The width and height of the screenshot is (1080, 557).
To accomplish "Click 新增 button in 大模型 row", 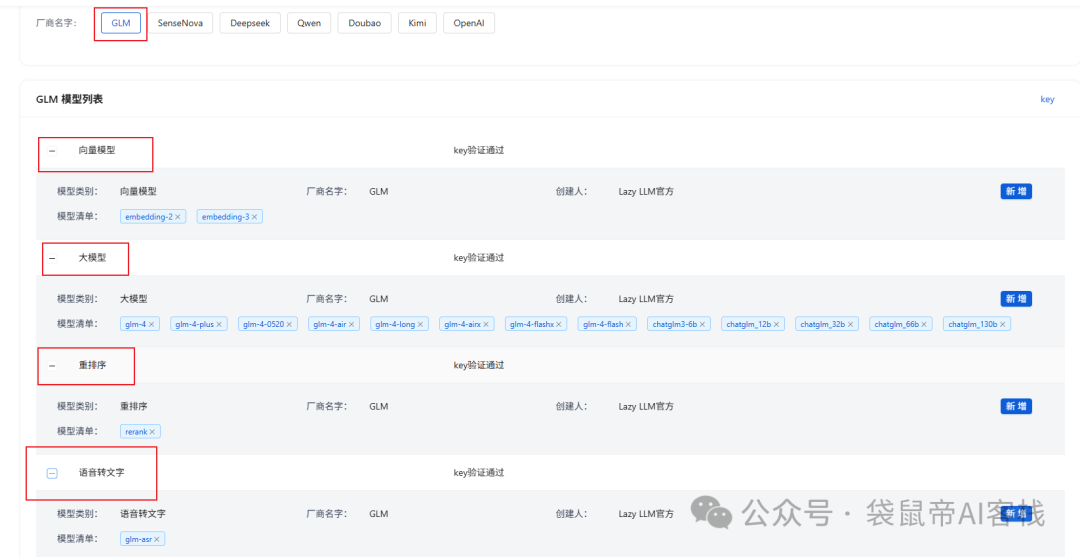I will pos(1016,299).
